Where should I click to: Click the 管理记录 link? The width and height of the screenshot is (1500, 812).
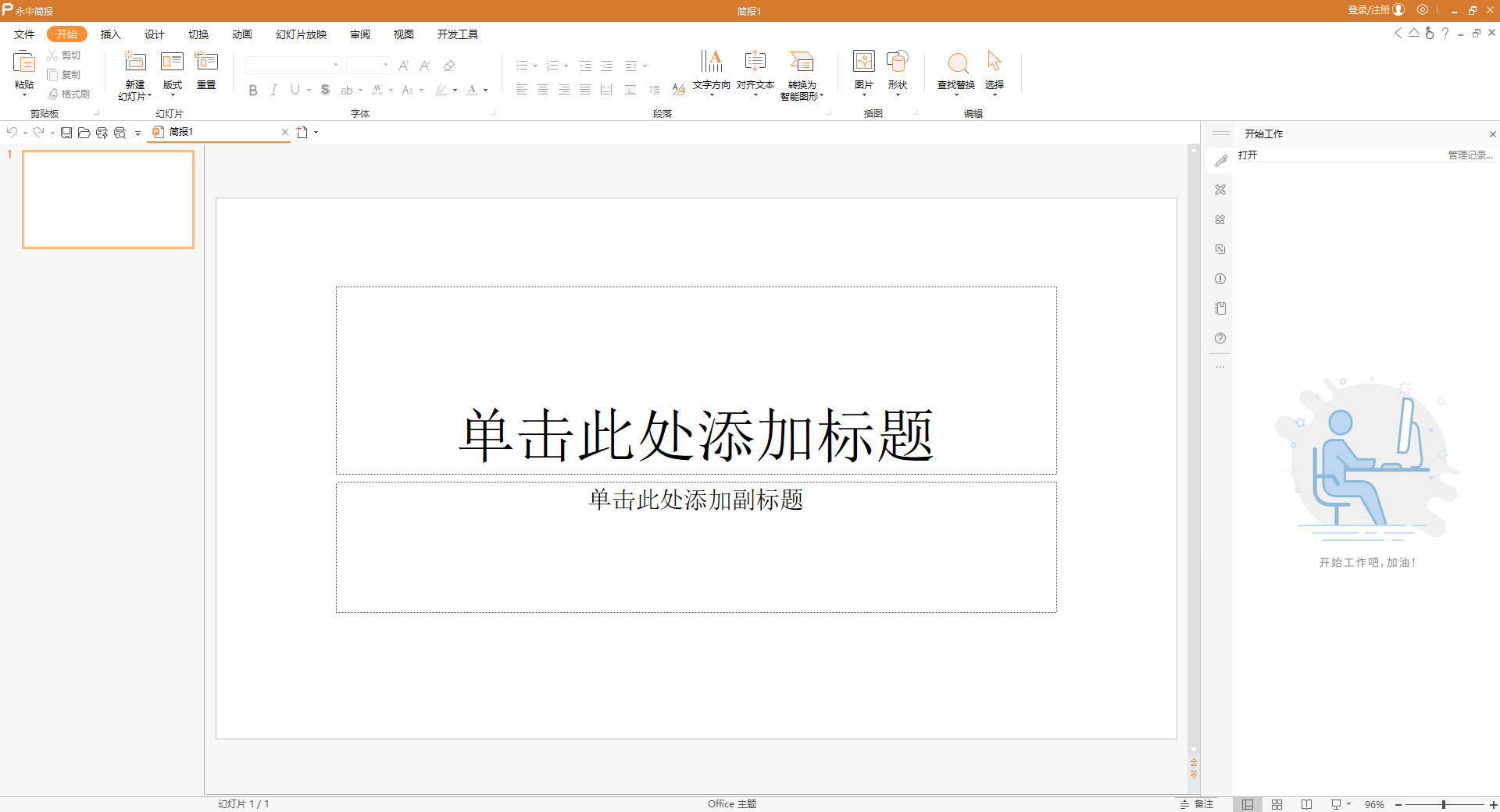1470,155
